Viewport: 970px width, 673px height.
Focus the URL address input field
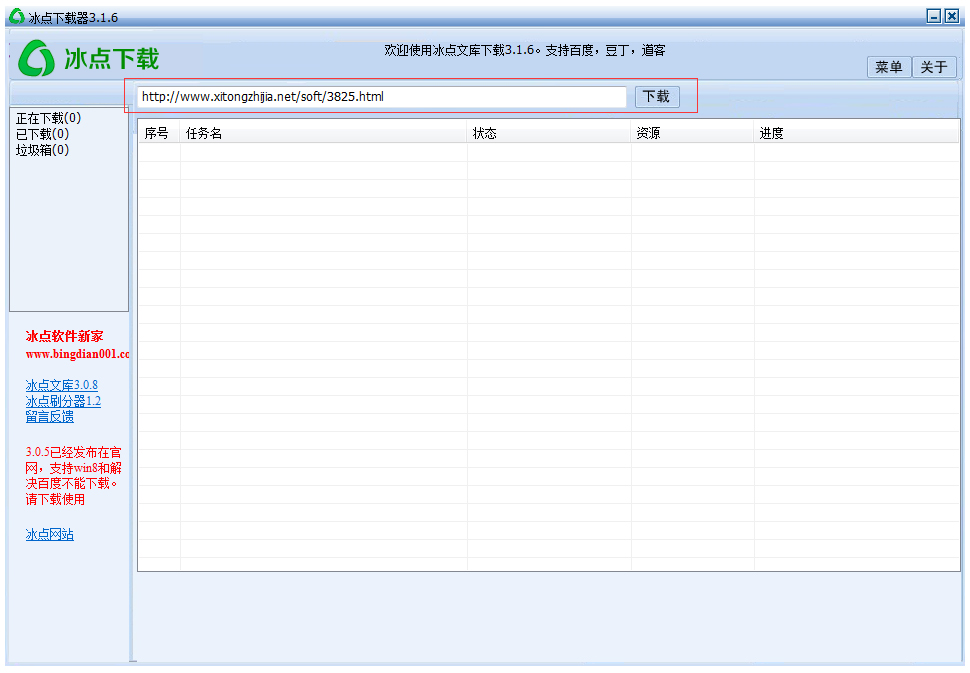(381, 97)
